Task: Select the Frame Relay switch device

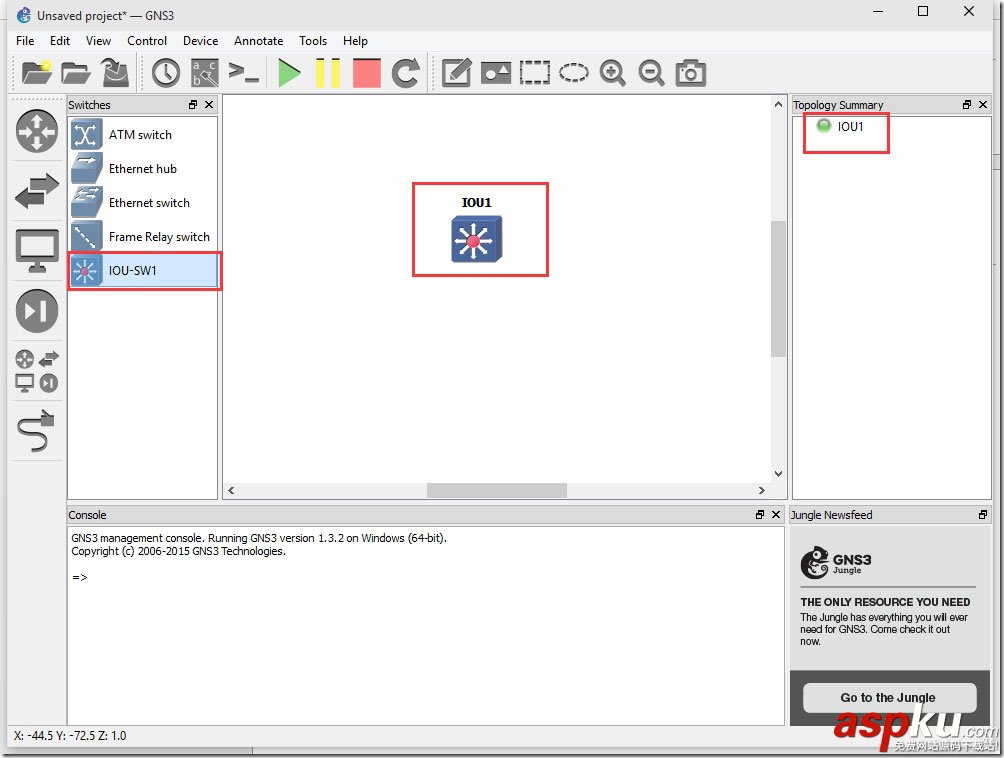Action: coord(160,237)
